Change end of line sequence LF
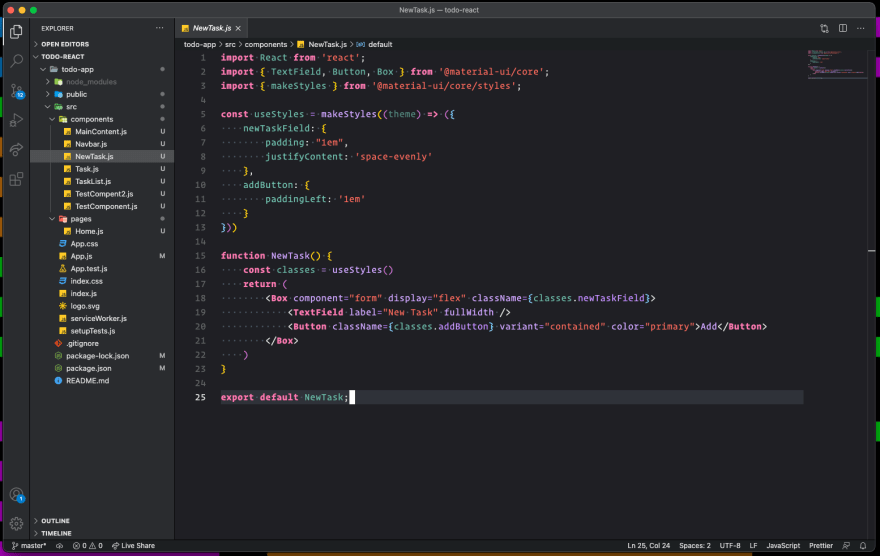The width and height of the screenshot is (880, 556). pos(753,545)
